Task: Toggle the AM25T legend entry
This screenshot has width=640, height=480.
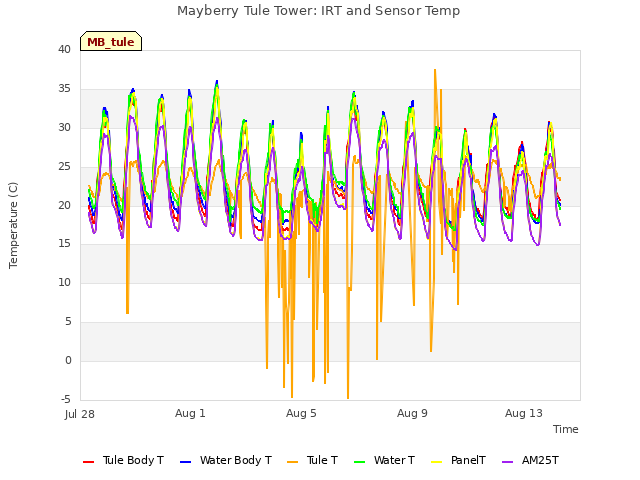Action: click(530, 460)
